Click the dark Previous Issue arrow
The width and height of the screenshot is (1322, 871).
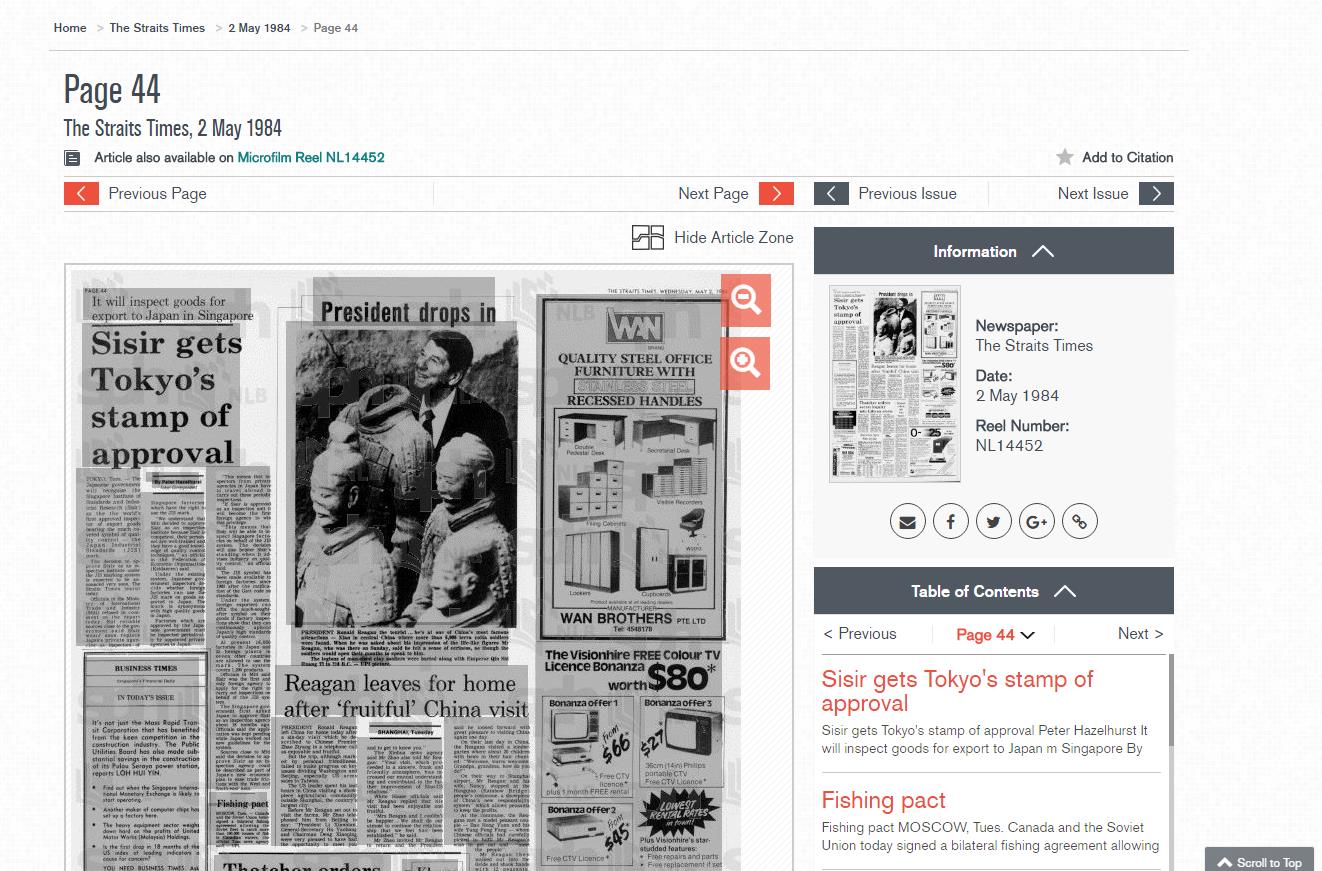pyautogui.click(x=831, y=193)
